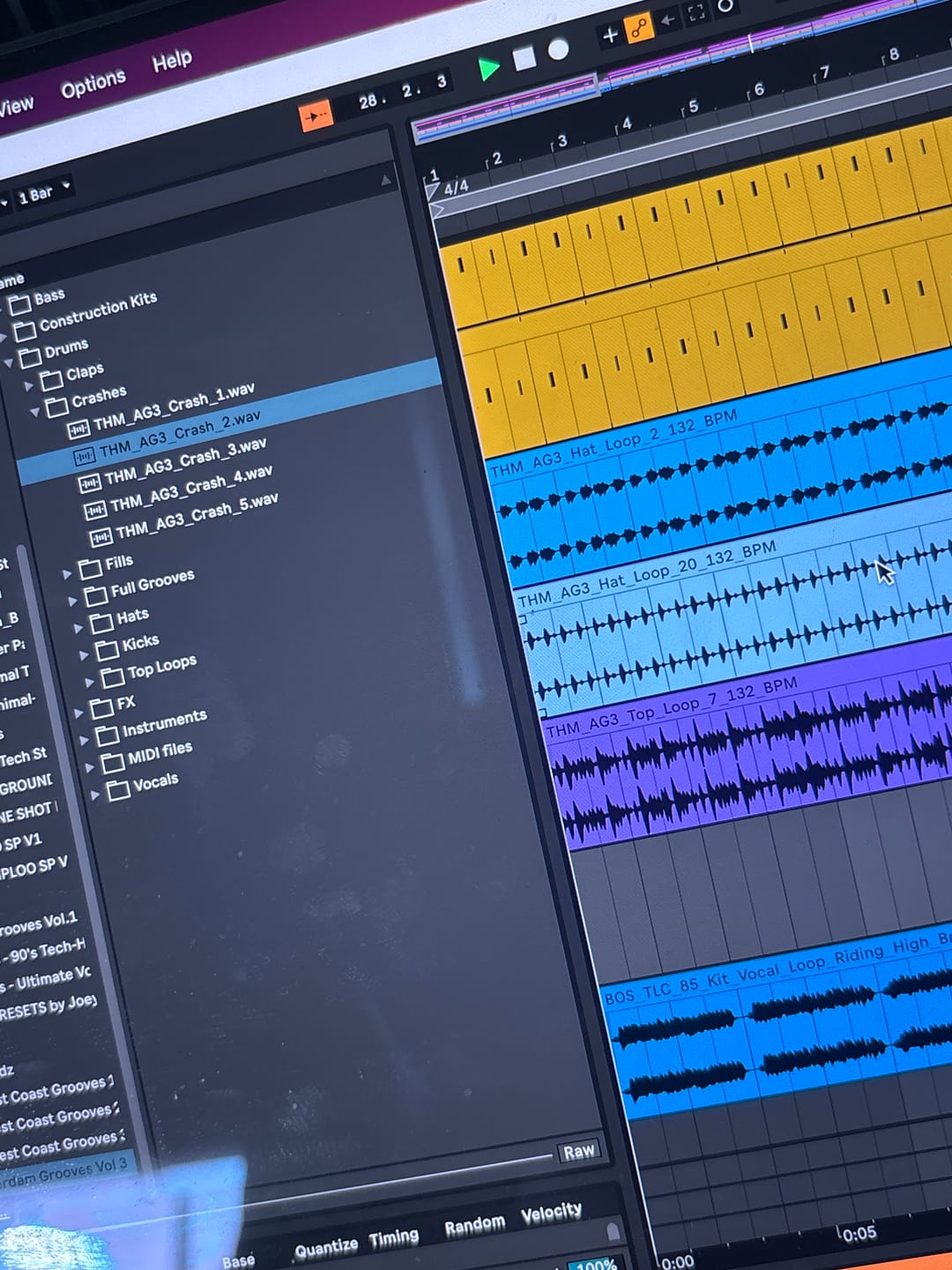The width and height of the screenshot is (952, 1270).
Task: Expand the Instruments folder triangle
Action: [85, 741]
